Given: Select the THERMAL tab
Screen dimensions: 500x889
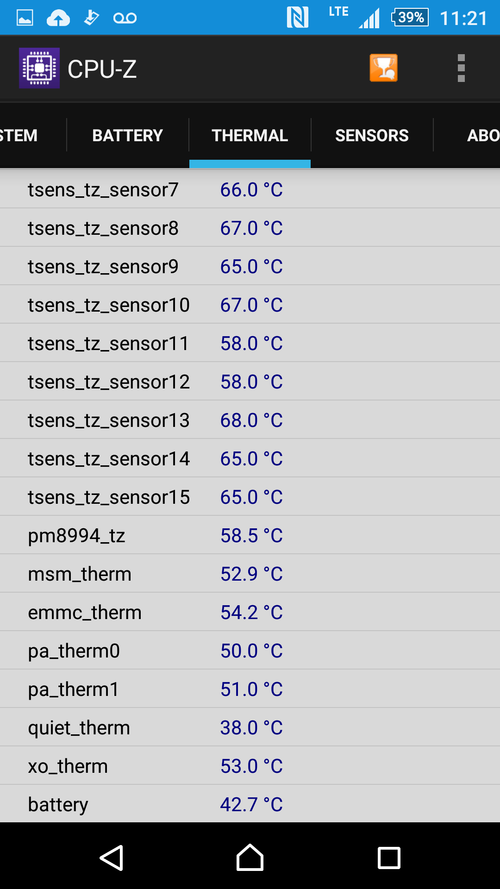Looking at the screenshot, I should tap(250, 135).
